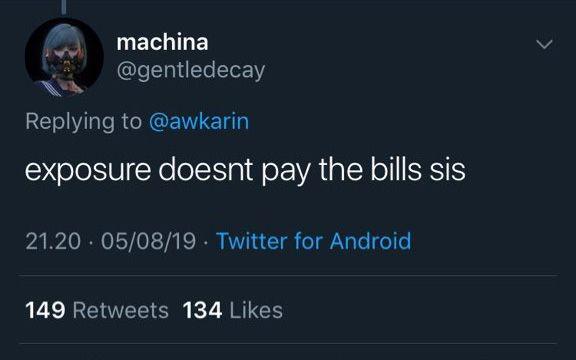The width and height of the screenshot is (576, 360).
Task: Click the 05/08/19 date stamp
Action: click(148, 241)
